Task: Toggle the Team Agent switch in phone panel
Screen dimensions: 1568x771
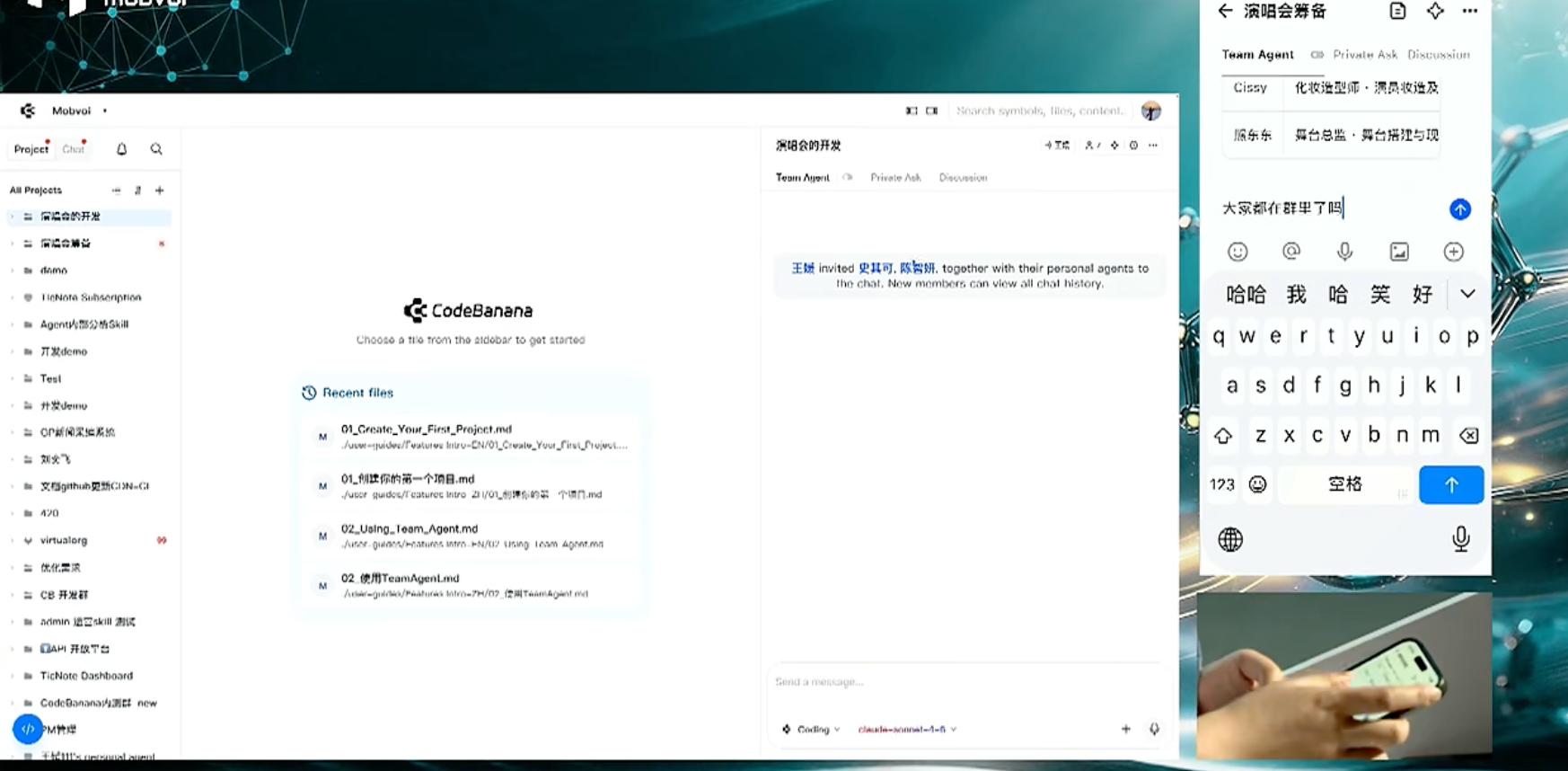Action: [1317, 55]
